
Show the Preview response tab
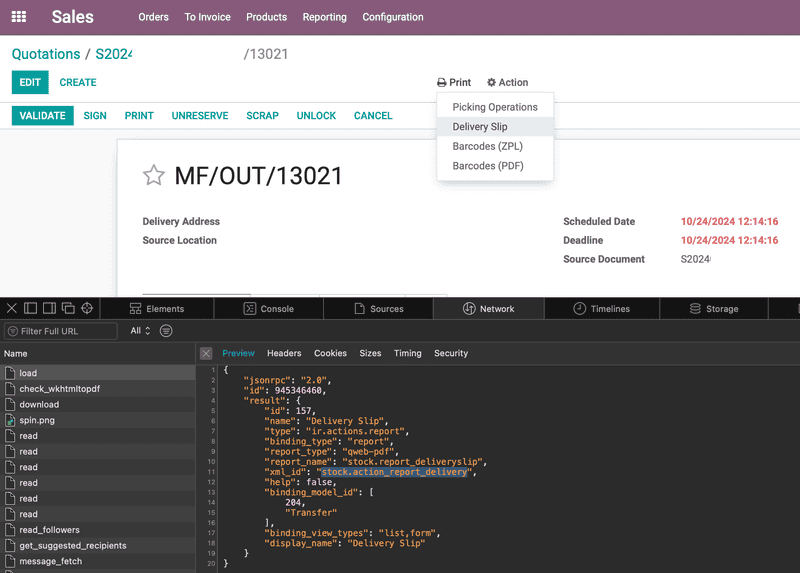[238, 353]
